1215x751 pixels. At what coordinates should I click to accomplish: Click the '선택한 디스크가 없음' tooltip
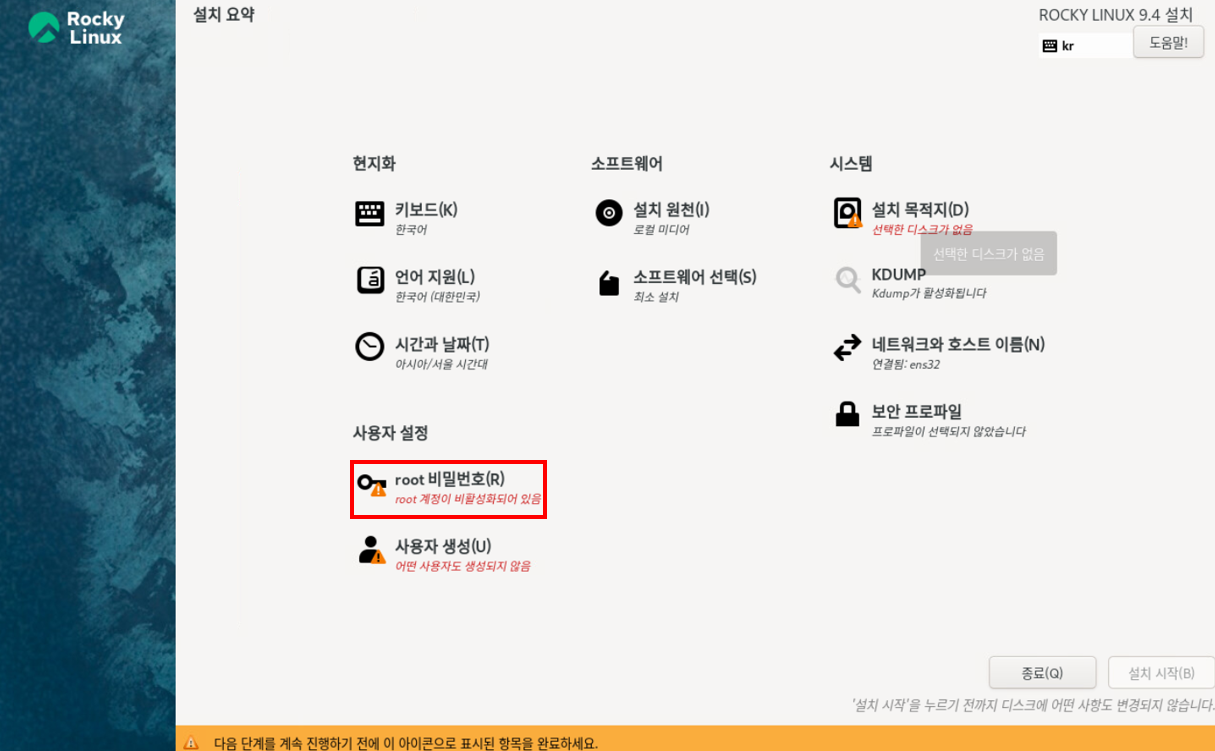989,254
